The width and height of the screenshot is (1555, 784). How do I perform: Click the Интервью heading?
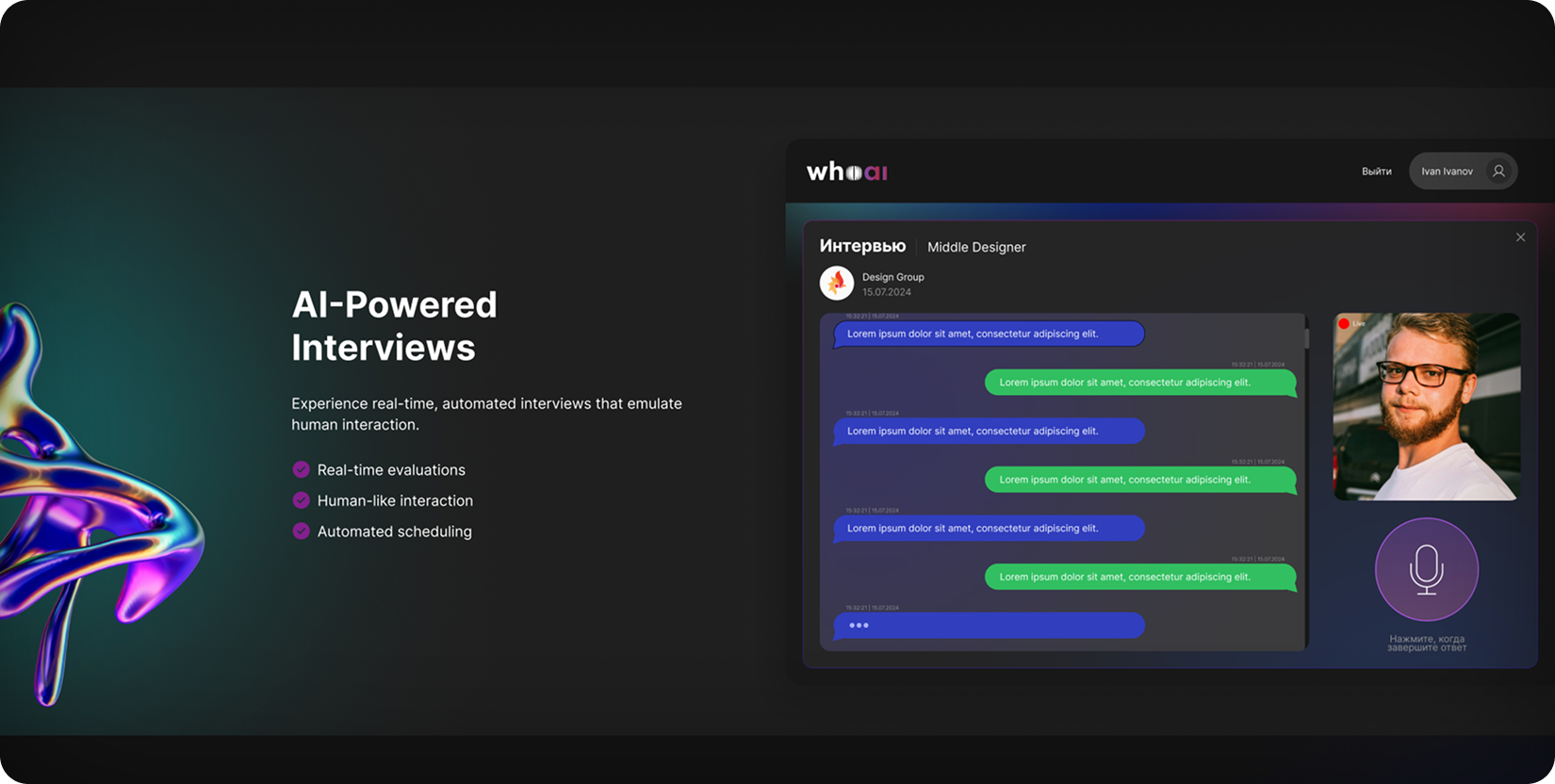point(862,246)
